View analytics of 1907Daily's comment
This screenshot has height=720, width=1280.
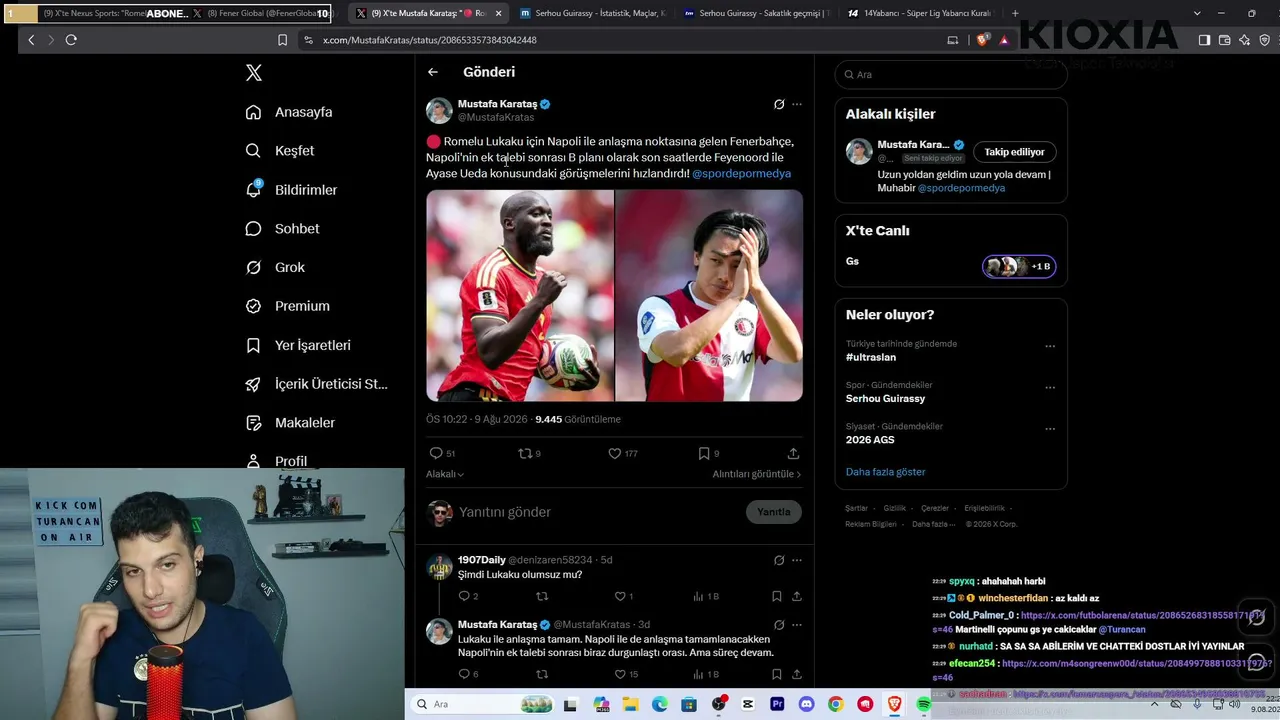(706, 596)
